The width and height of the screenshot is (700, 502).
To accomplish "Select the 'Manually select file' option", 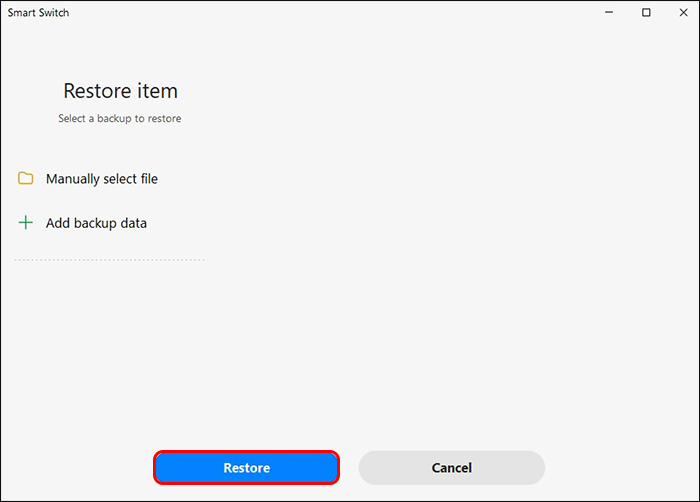I will point(101,179).
